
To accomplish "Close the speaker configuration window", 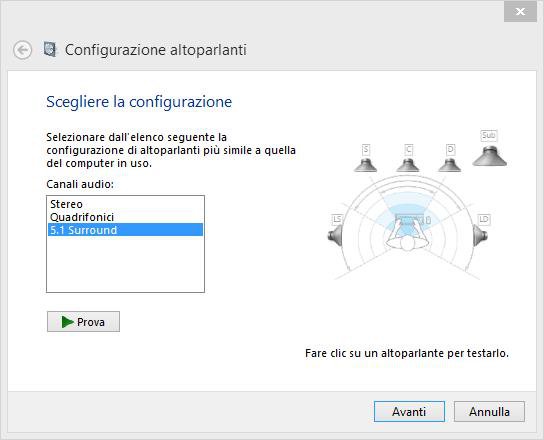I will tap(520, 12).
